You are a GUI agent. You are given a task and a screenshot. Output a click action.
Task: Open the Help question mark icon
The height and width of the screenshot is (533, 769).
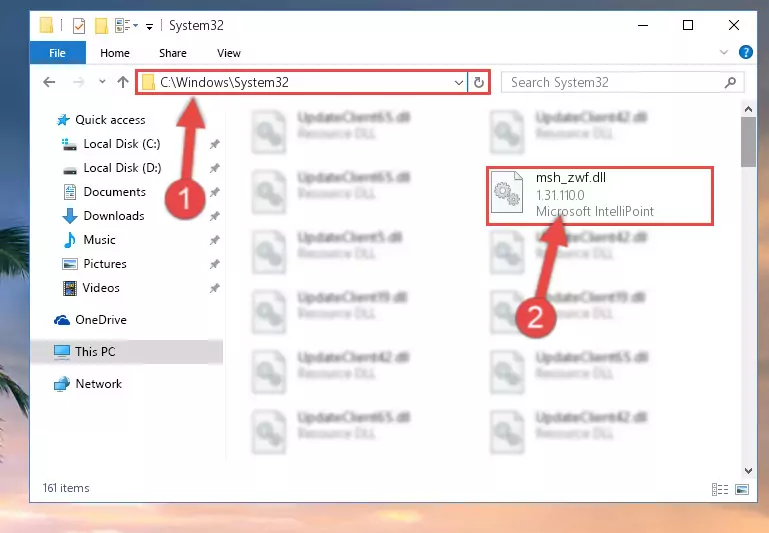(745, 52)
